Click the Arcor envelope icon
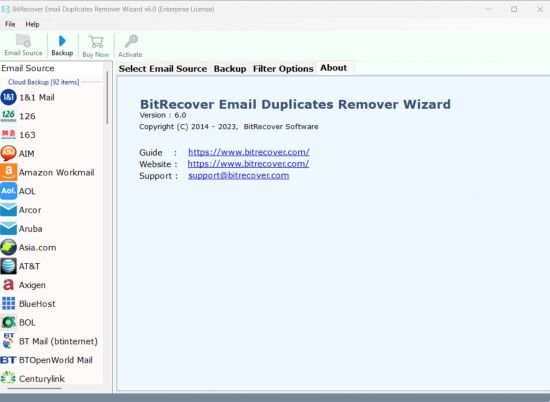550x402 pixels. (8, 210)
